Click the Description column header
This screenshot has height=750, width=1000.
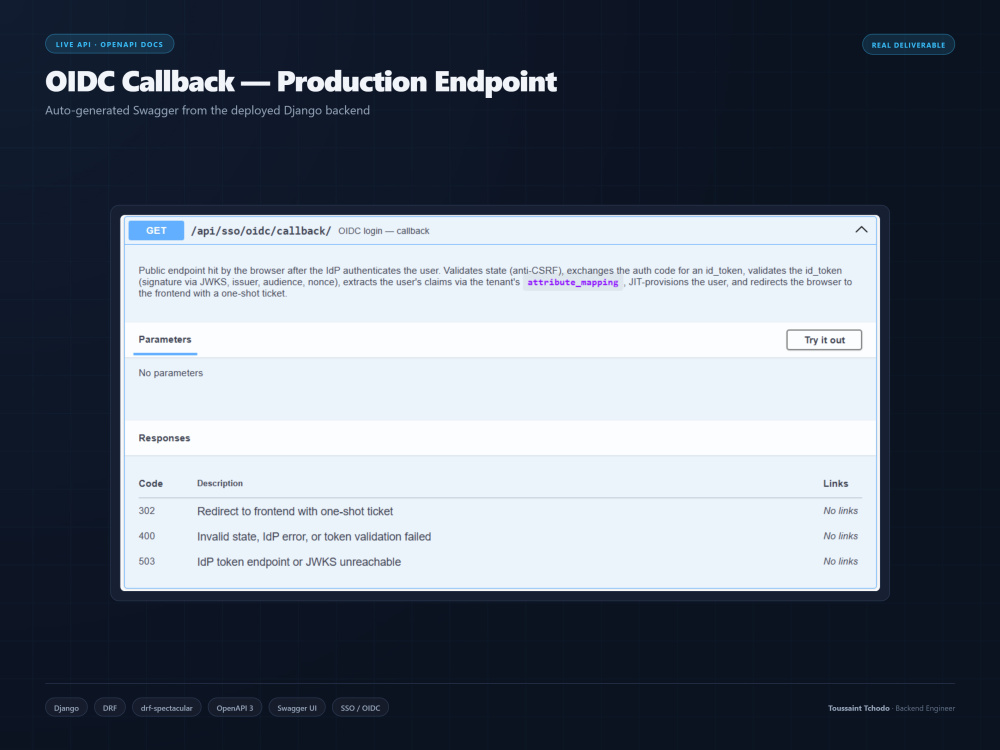pyautogui.click(x=219, y=483)
